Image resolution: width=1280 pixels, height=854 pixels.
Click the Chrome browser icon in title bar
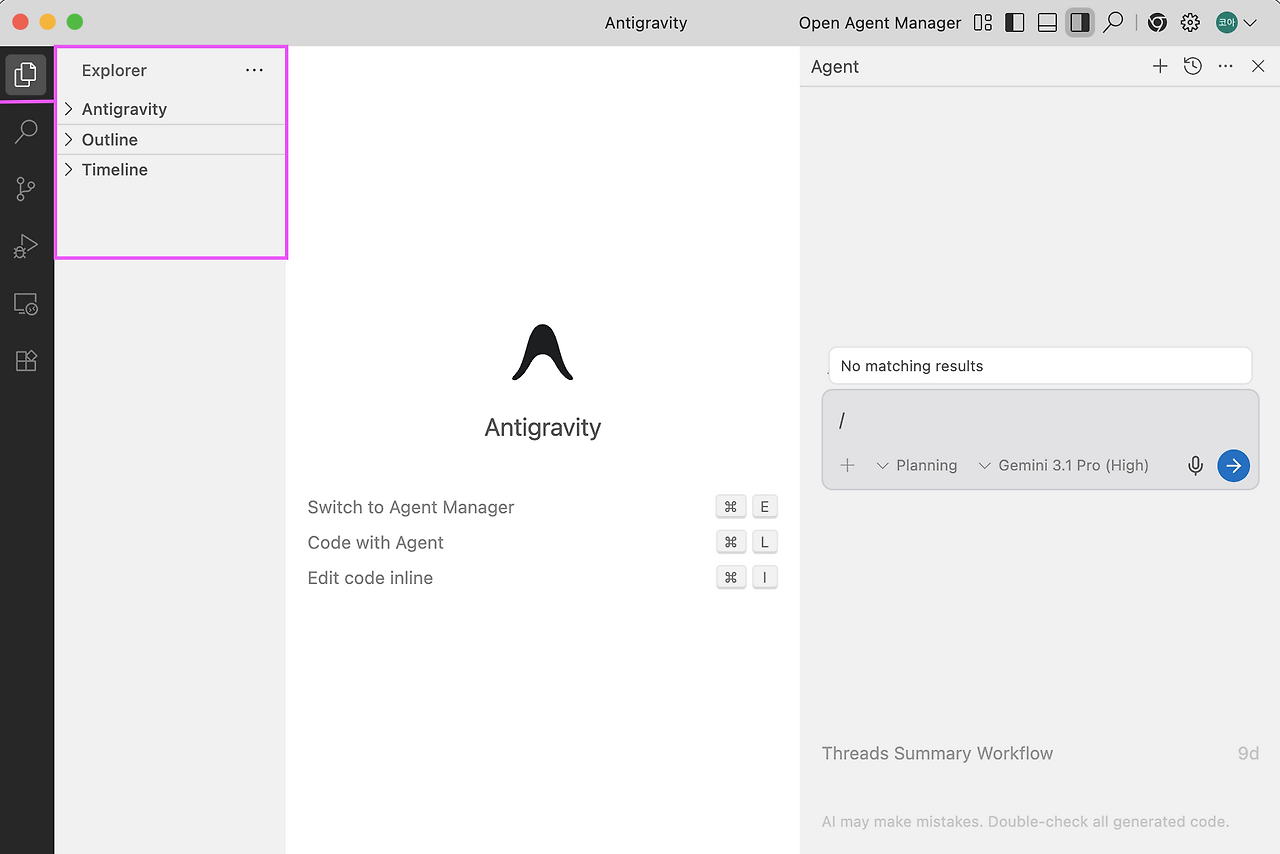point(1157,23)
